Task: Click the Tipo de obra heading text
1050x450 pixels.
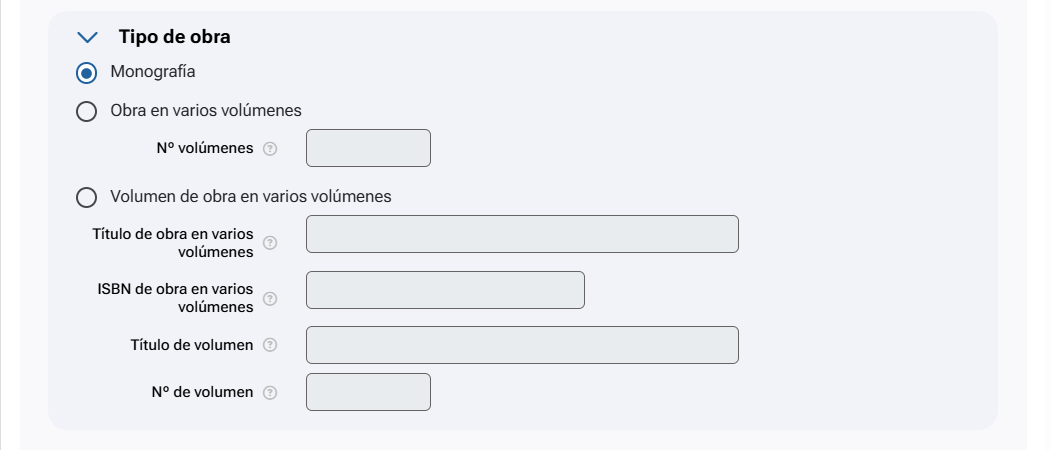Action: click(174, 37)
